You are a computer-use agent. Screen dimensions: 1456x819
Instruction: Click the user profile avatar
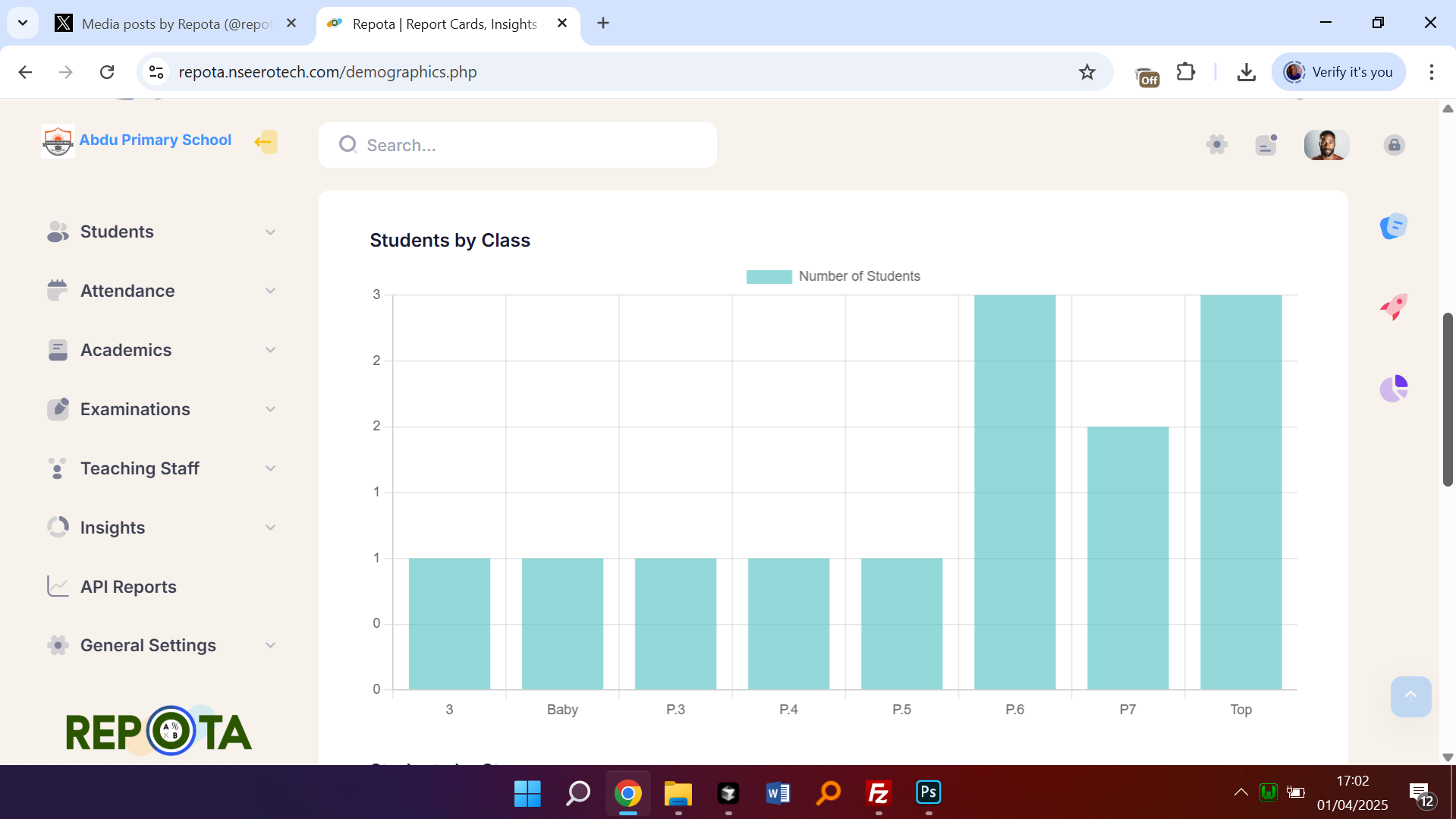pos(1325,144)
